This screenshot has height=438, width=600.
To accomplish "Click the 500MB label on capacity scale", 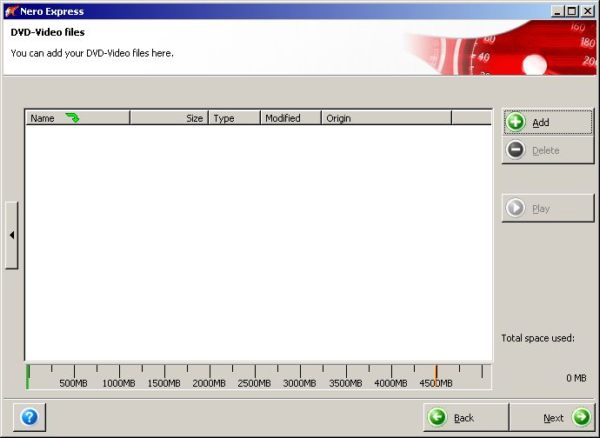I will pos(73,383).
